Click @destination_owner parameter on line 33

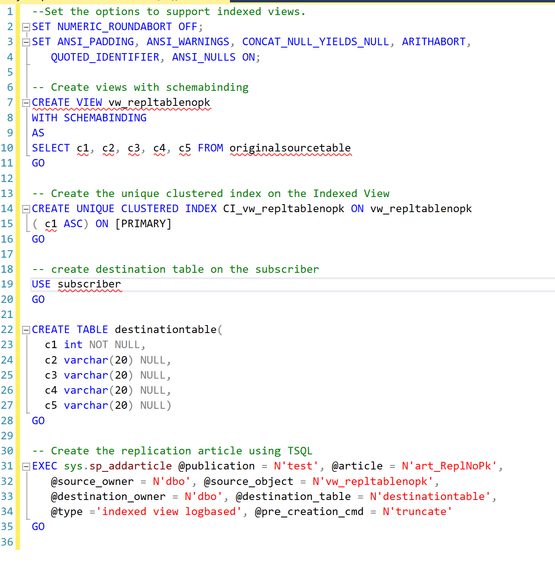[x=108, y=497]
